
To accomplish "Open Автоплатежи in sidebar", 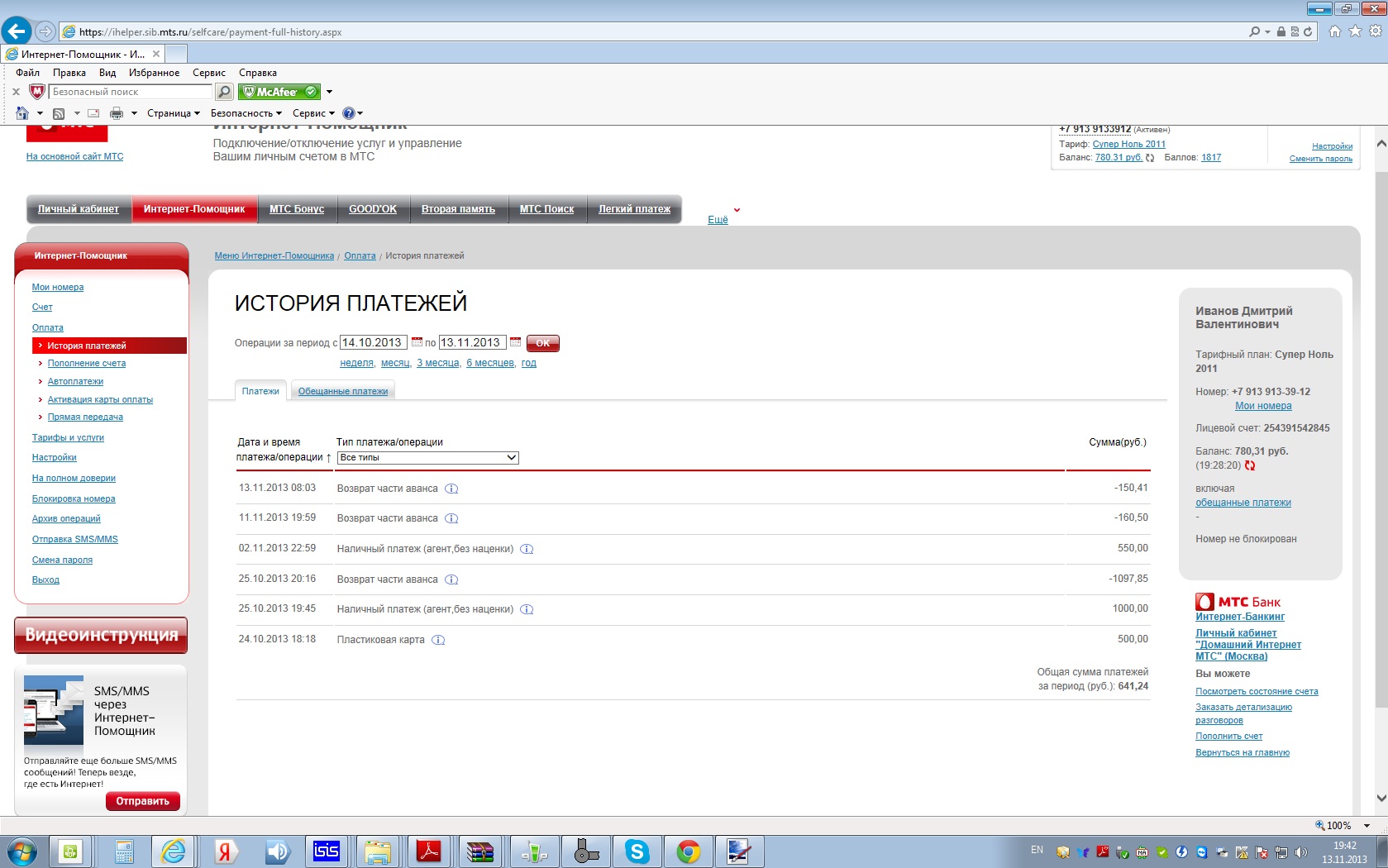I will [x=75, y=382].
